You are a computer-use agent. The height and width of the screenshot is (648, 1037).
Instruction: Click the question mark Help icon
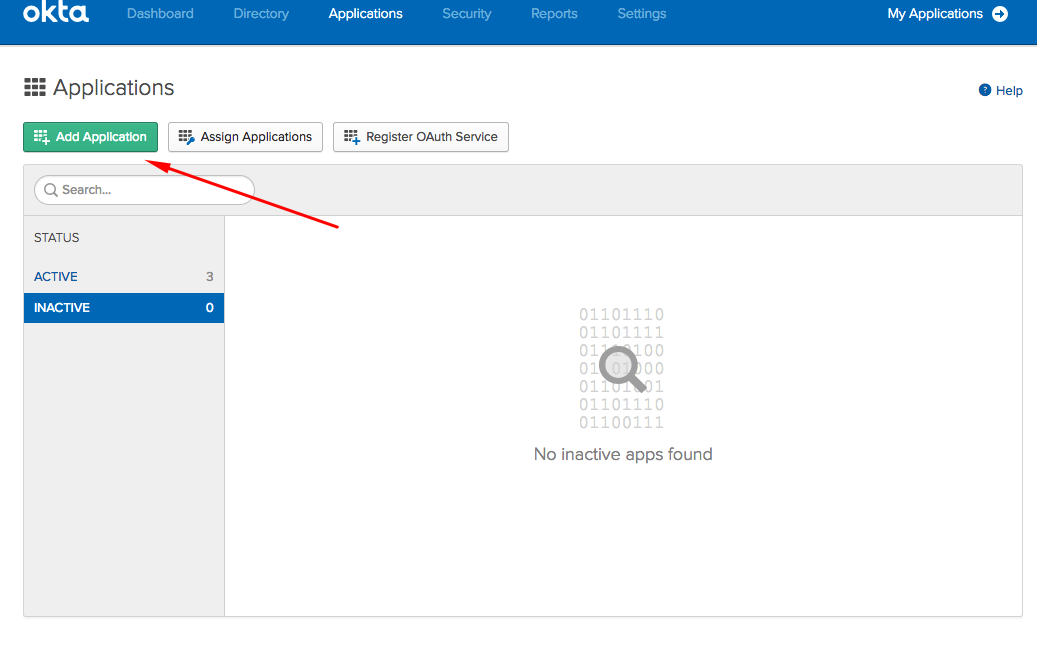(x=984, y=90)
